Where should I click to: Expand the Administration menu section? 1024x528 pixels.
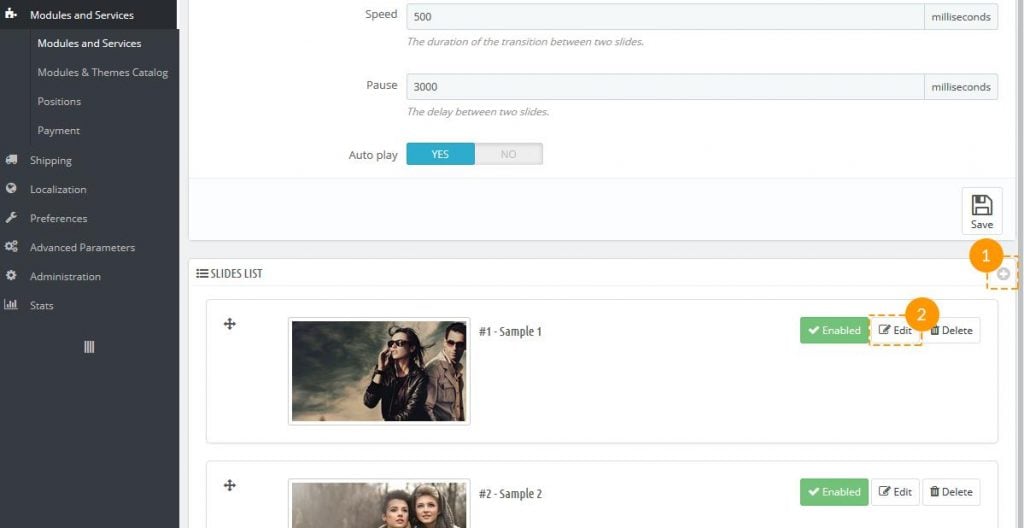[65, 276]
